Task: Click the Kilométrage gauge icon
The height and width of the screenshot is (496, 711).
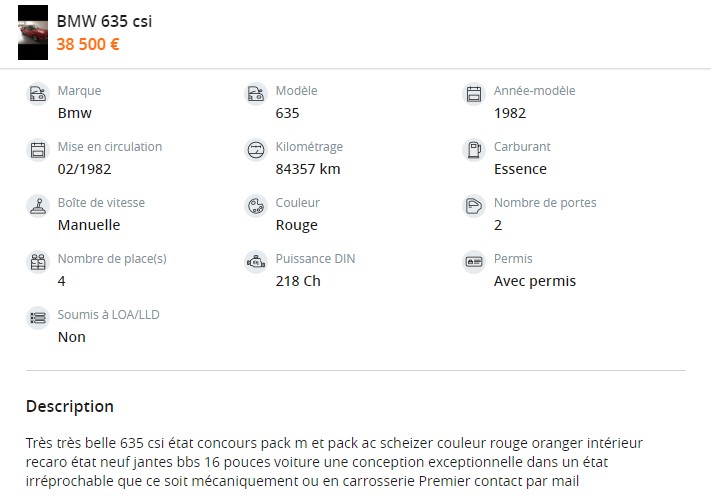Action: [255, 151]
